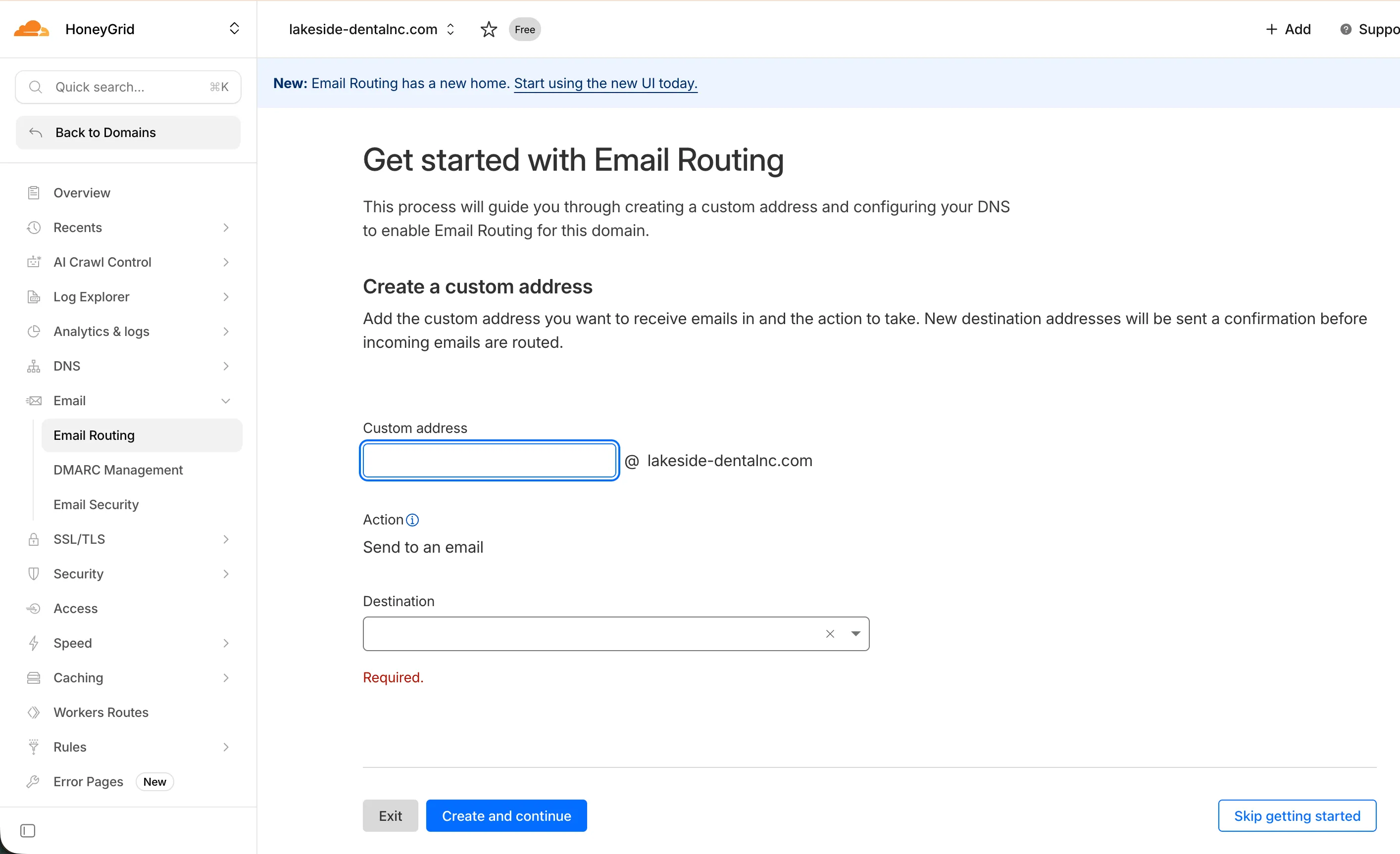The image size is (1400, 854).
Task: Follow the Start using new UI link
Action: [x=605, y=84]
